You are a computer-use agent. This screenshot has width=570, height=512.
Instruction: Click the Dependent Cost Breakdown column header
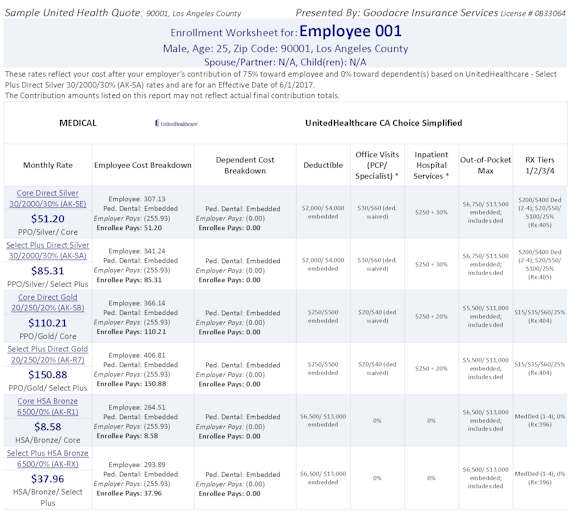[x=245, y=165]
